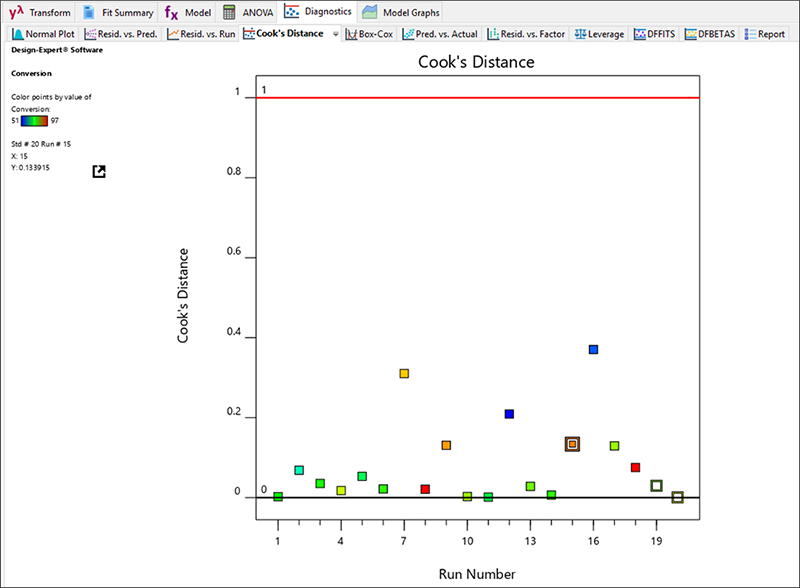Open the Transform tab
This screenshot has height=588, width=800.
point(40,12)
